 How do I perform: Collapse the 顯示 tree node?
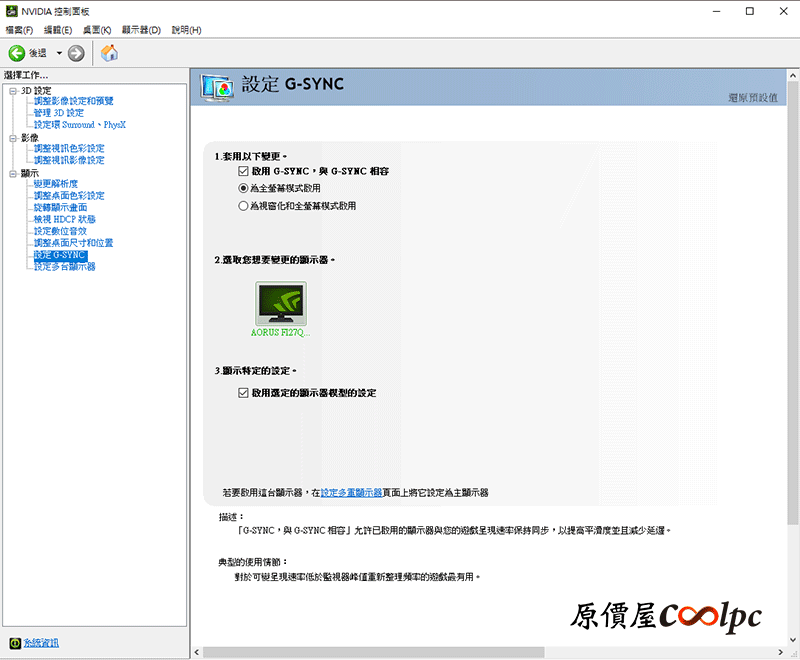tap(13, 174)
